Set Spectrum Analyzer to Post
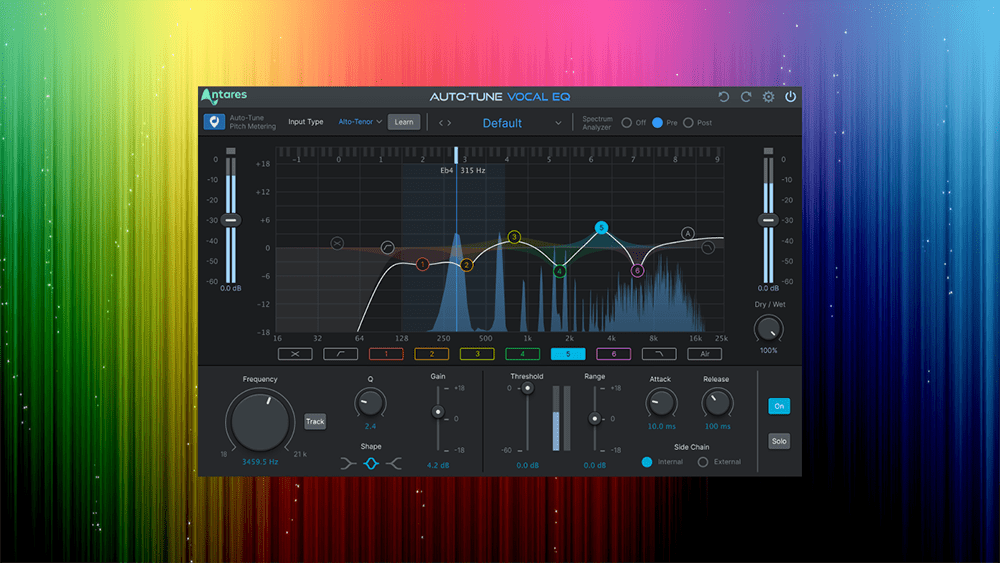1000x563 pixels. tap(688, 122)
